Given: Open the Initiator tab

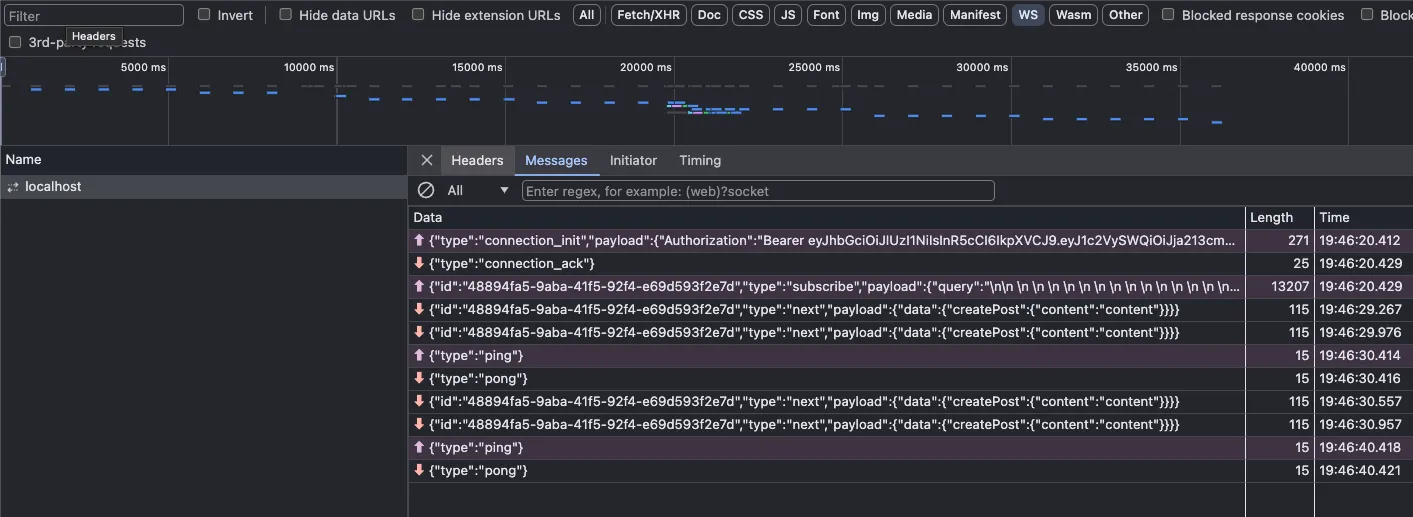Looking at the screenshot, I should coord(633,160).
